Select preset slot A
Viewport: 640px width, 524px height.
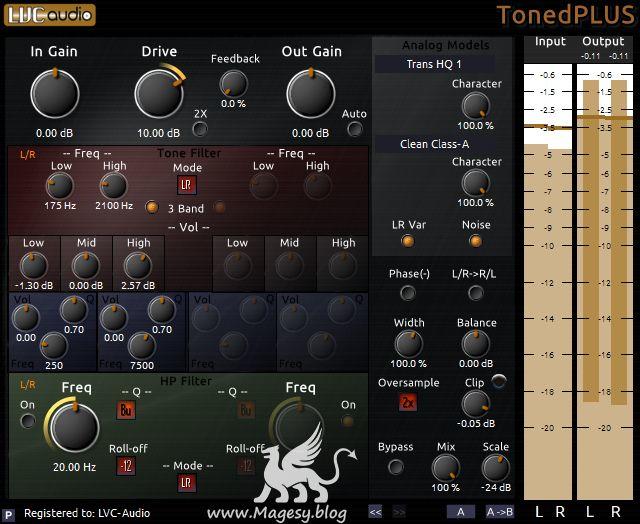tap(461, 512)
